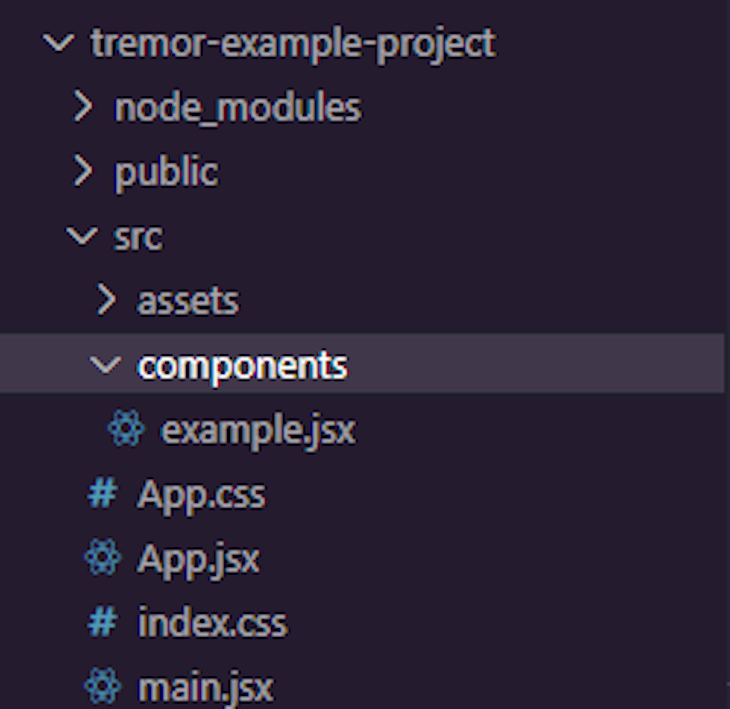Click the hash icon beside App.css

102,494
